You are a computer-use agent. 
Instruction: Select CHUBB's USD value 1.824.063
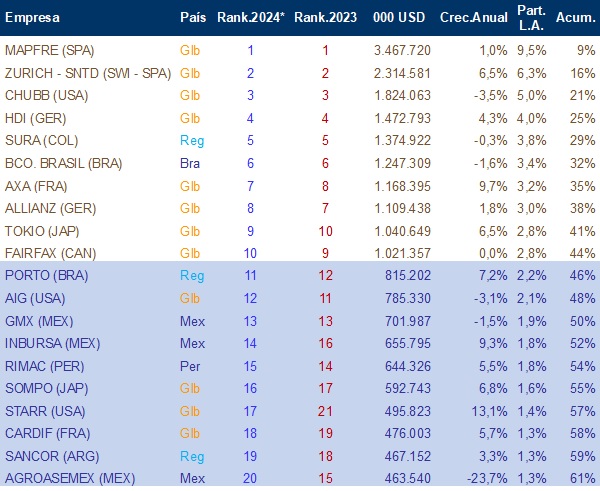[x=402, y=95]
